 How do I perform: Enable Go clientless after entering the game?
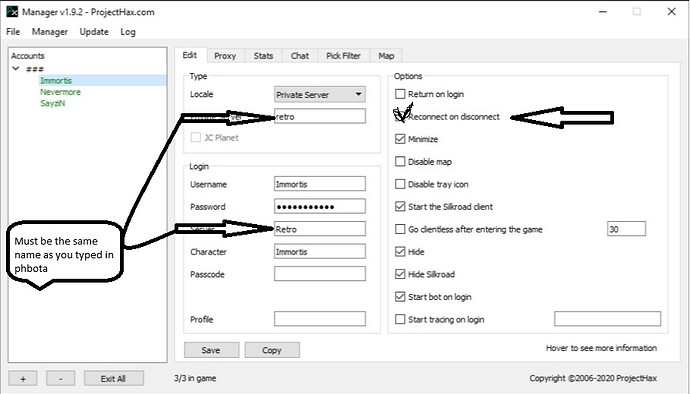tap(400, 229)
